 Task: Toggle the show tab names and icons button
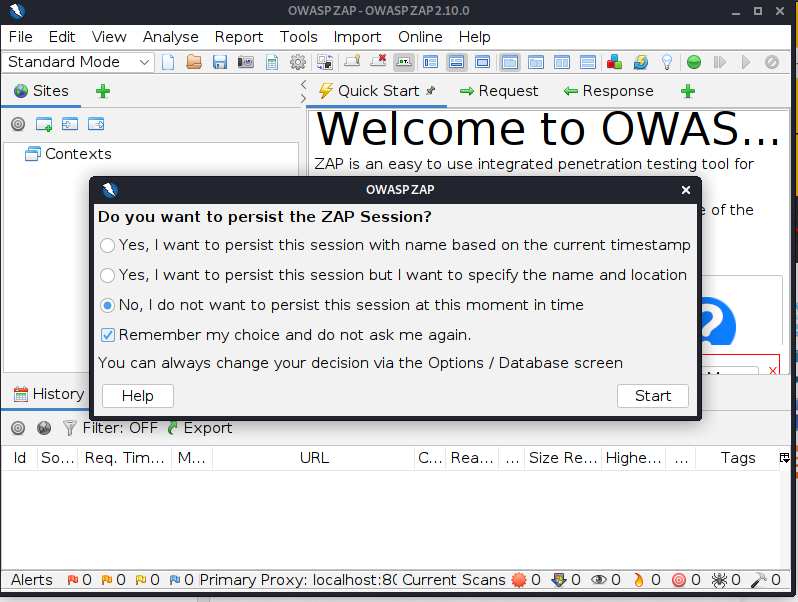point(404,62)
